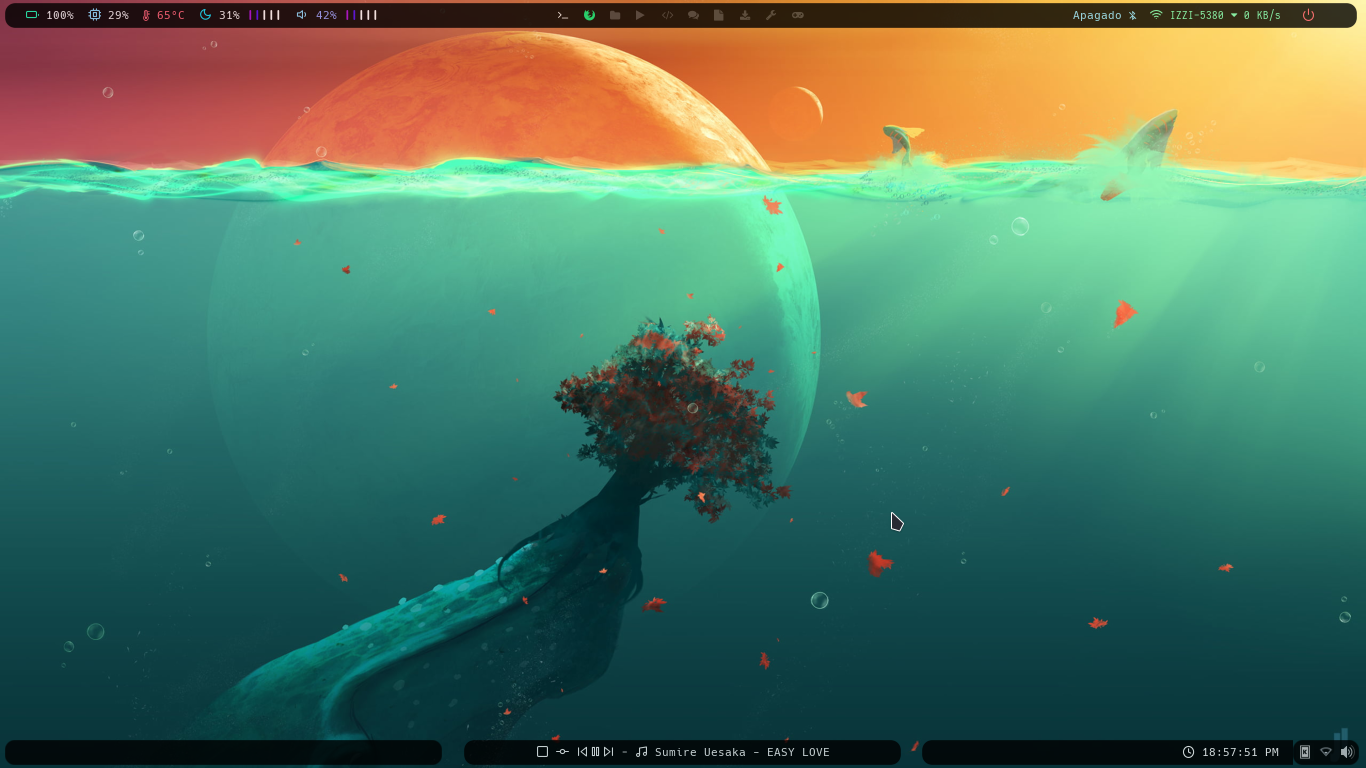Click the clock icon in bottom bar

click(x=1188, y=752)
